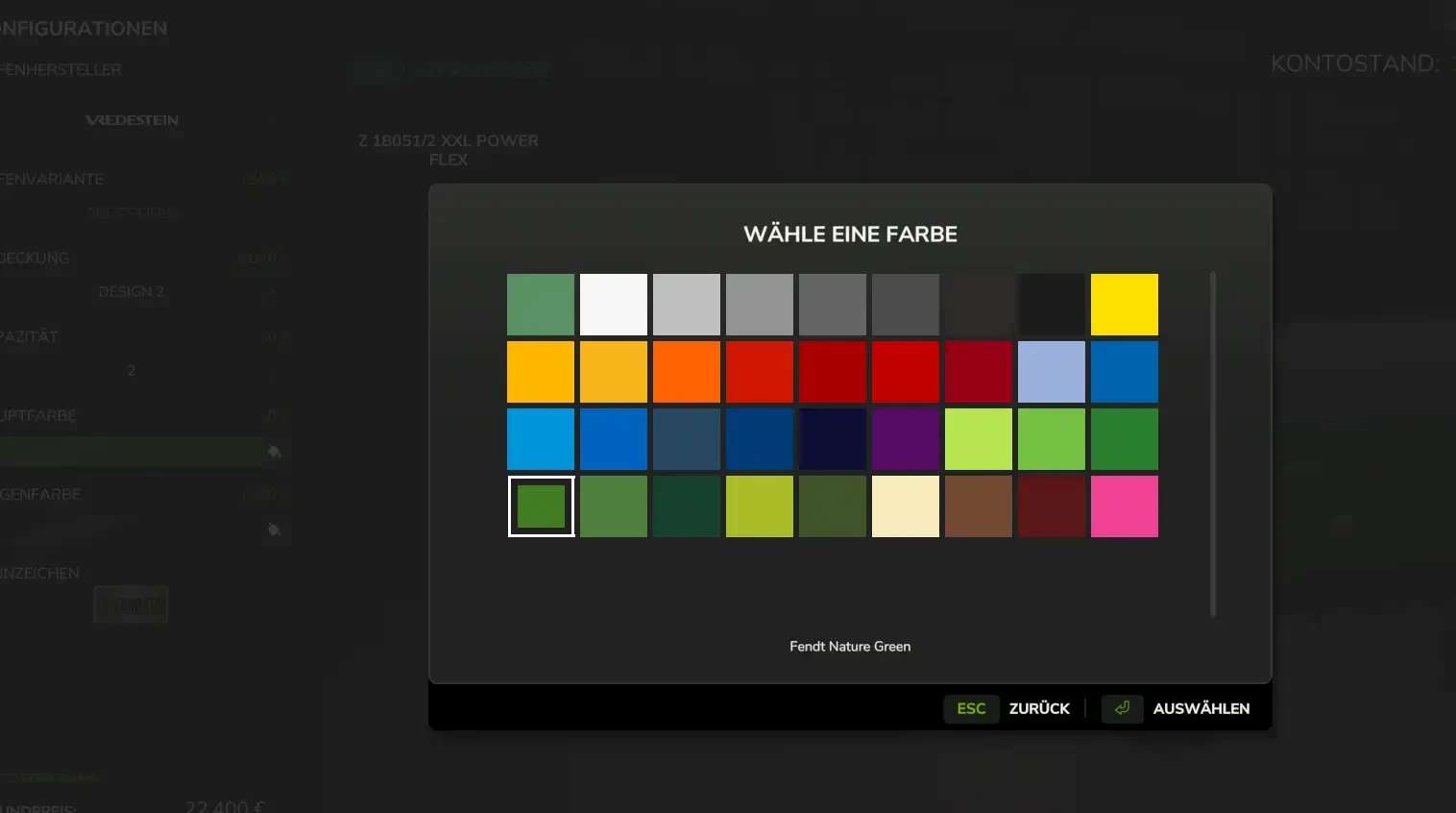Choose the bright yellow color swatch

pyautogui.click(x=1125, y=305)
